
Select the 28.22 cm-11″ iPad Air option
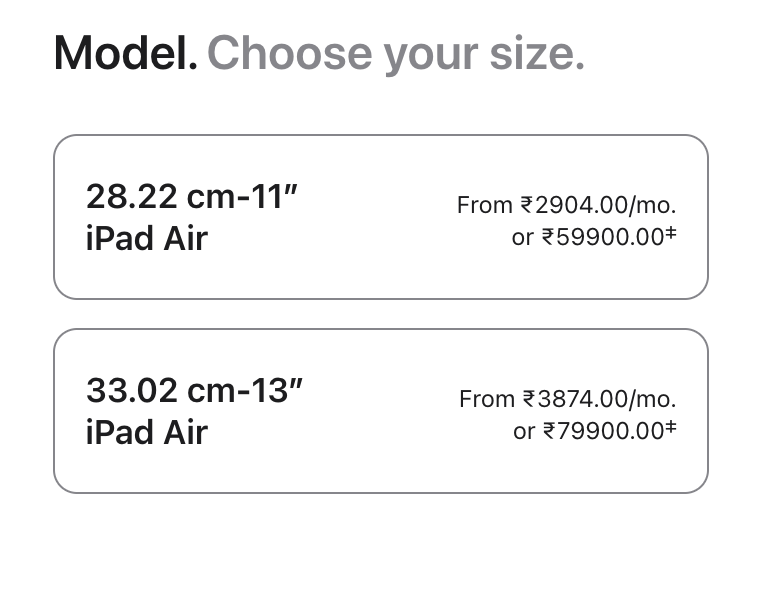click(x=380, y=217)
